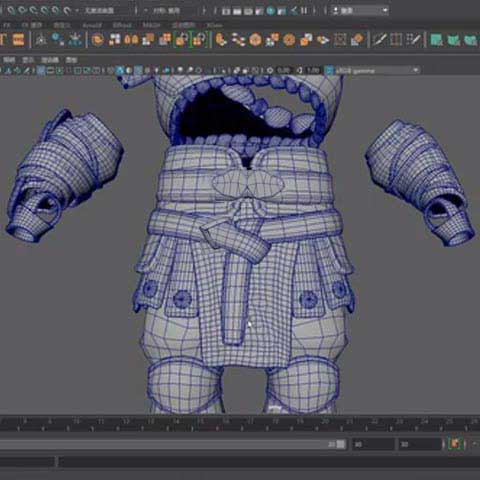Open the Render View window icon

point(226,11)
